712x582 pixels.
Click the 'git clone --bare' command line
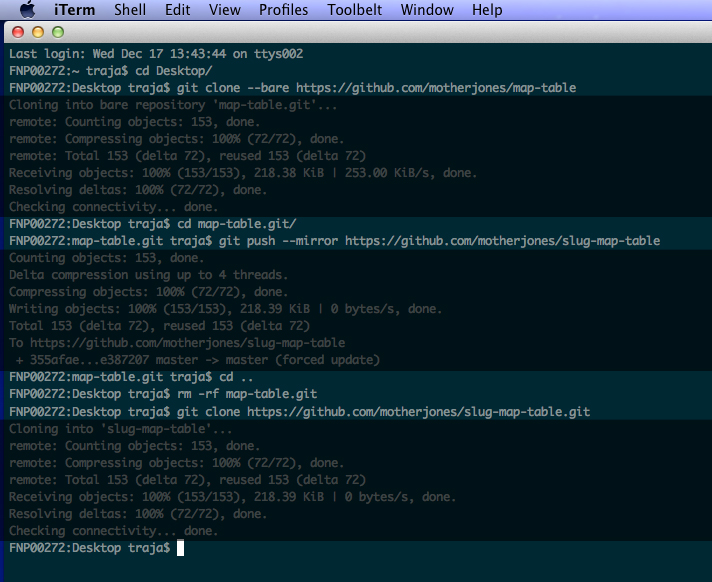(292, 88)
